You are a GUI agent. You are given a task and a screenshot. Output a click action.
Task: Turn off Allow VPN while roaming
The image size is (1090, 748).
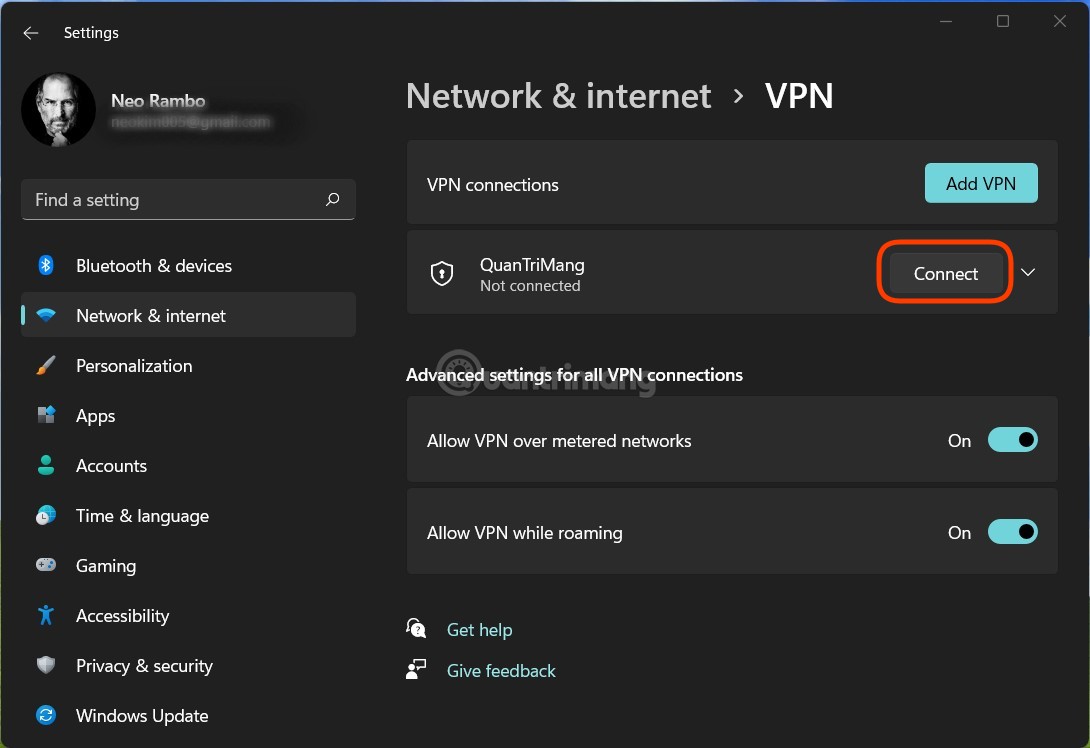point(1012,532)
